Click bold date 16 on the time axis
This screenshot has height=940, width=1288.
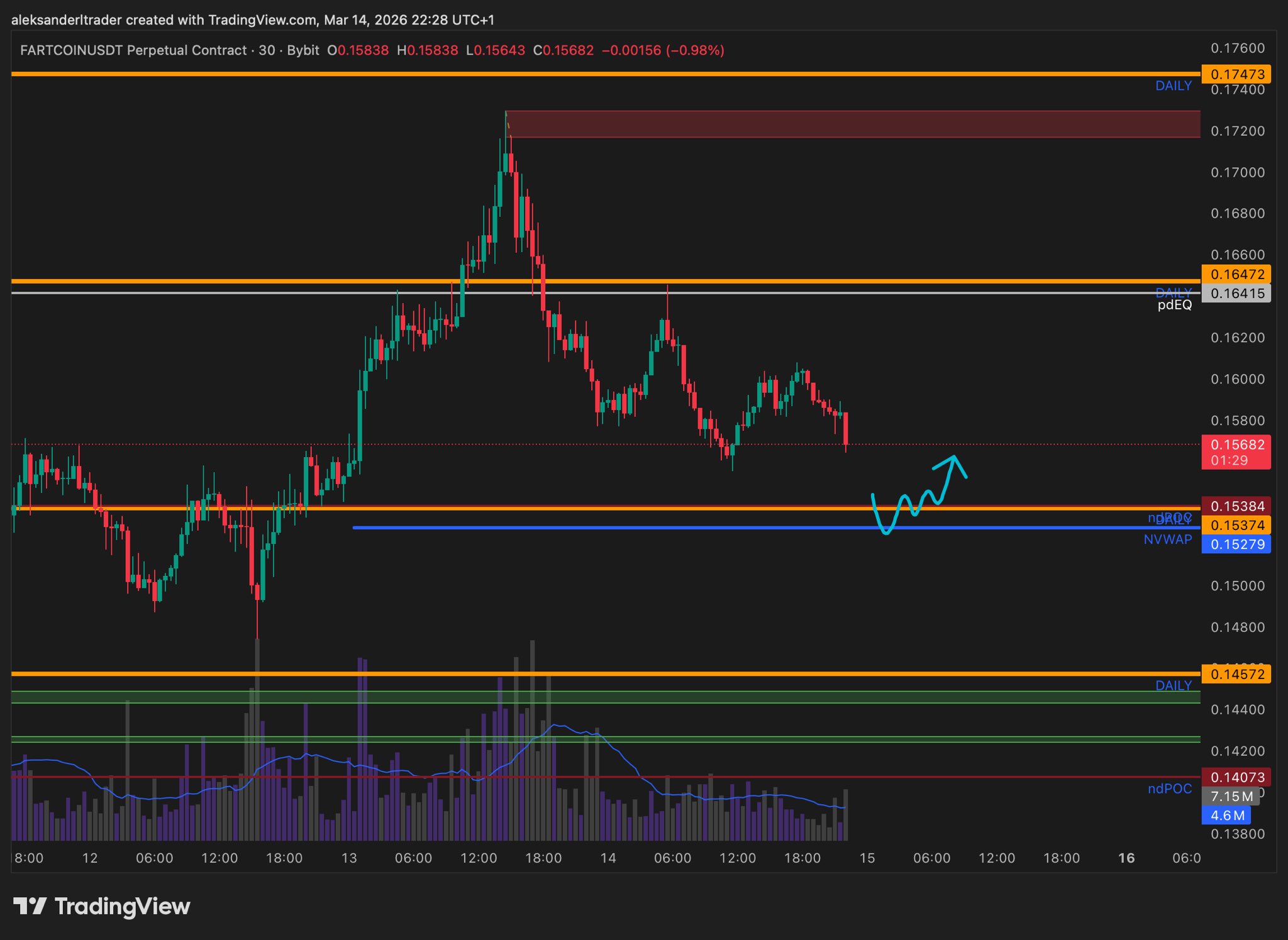1126,858
